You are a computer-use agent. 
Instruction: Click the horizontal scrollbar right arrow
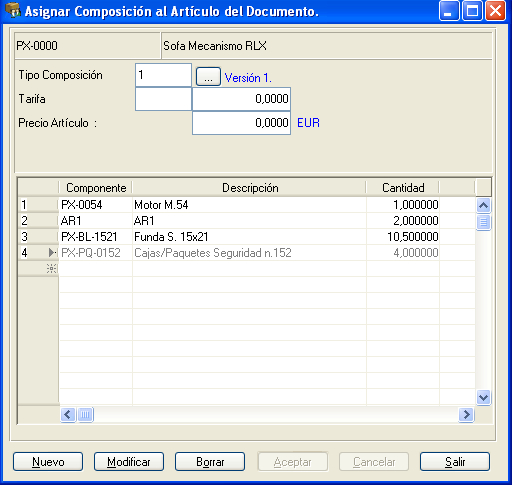466,415
